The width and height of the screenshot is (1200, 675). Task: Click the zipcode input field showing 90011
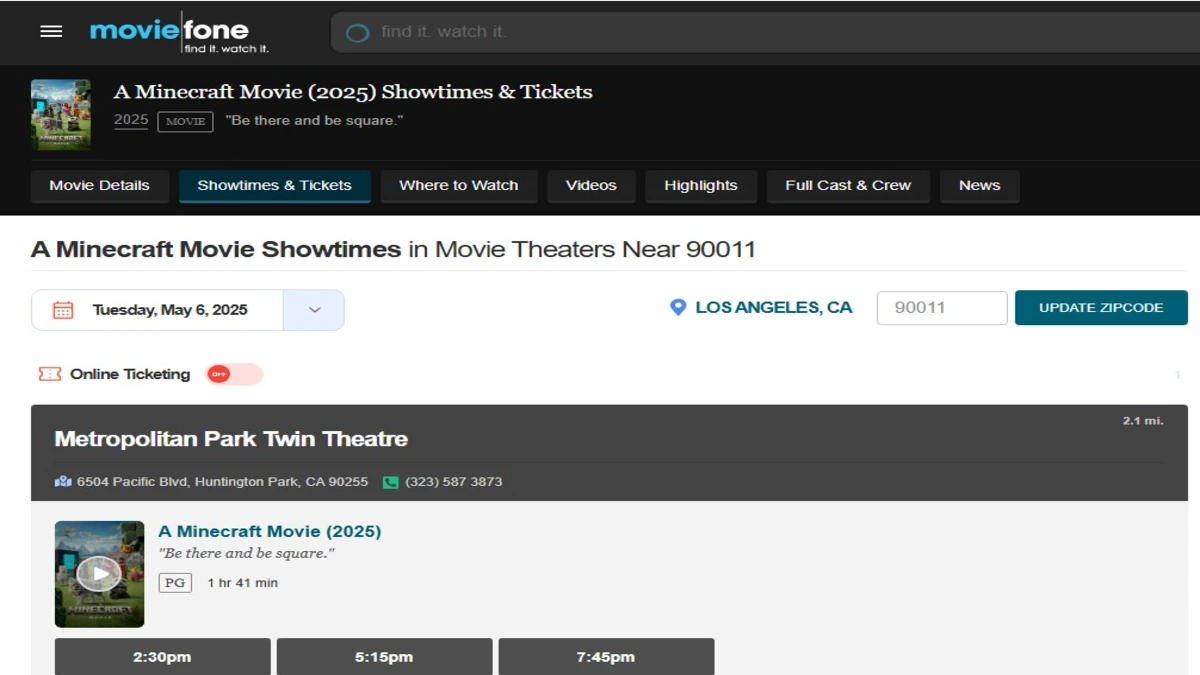pos(942,308)
